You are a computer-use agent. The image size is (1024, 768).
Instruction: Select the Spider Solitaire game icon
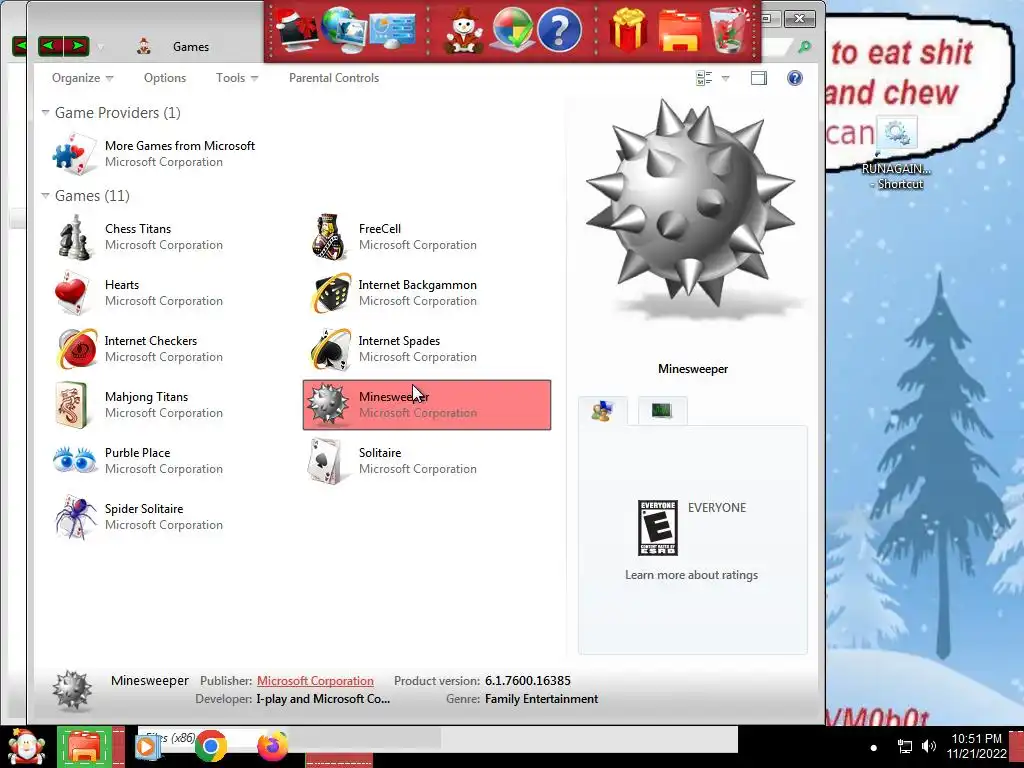pos(74,517)
